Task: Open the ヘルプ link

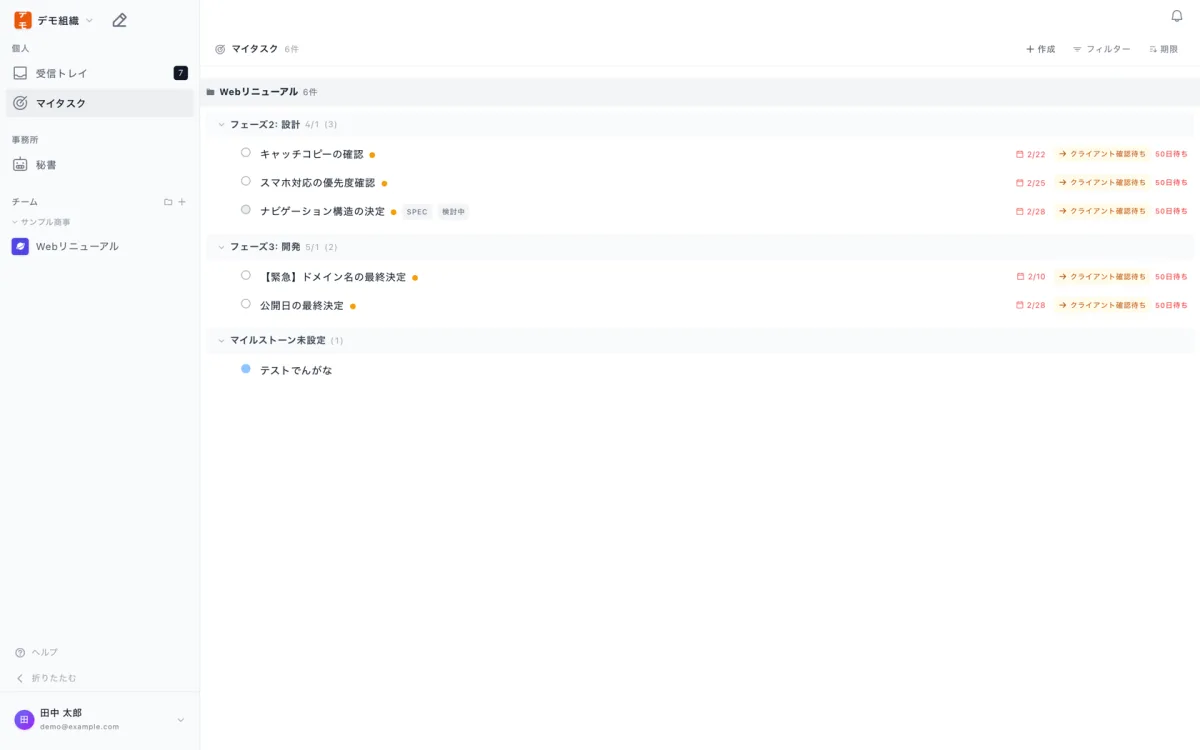Action: (x=37, y=652)
